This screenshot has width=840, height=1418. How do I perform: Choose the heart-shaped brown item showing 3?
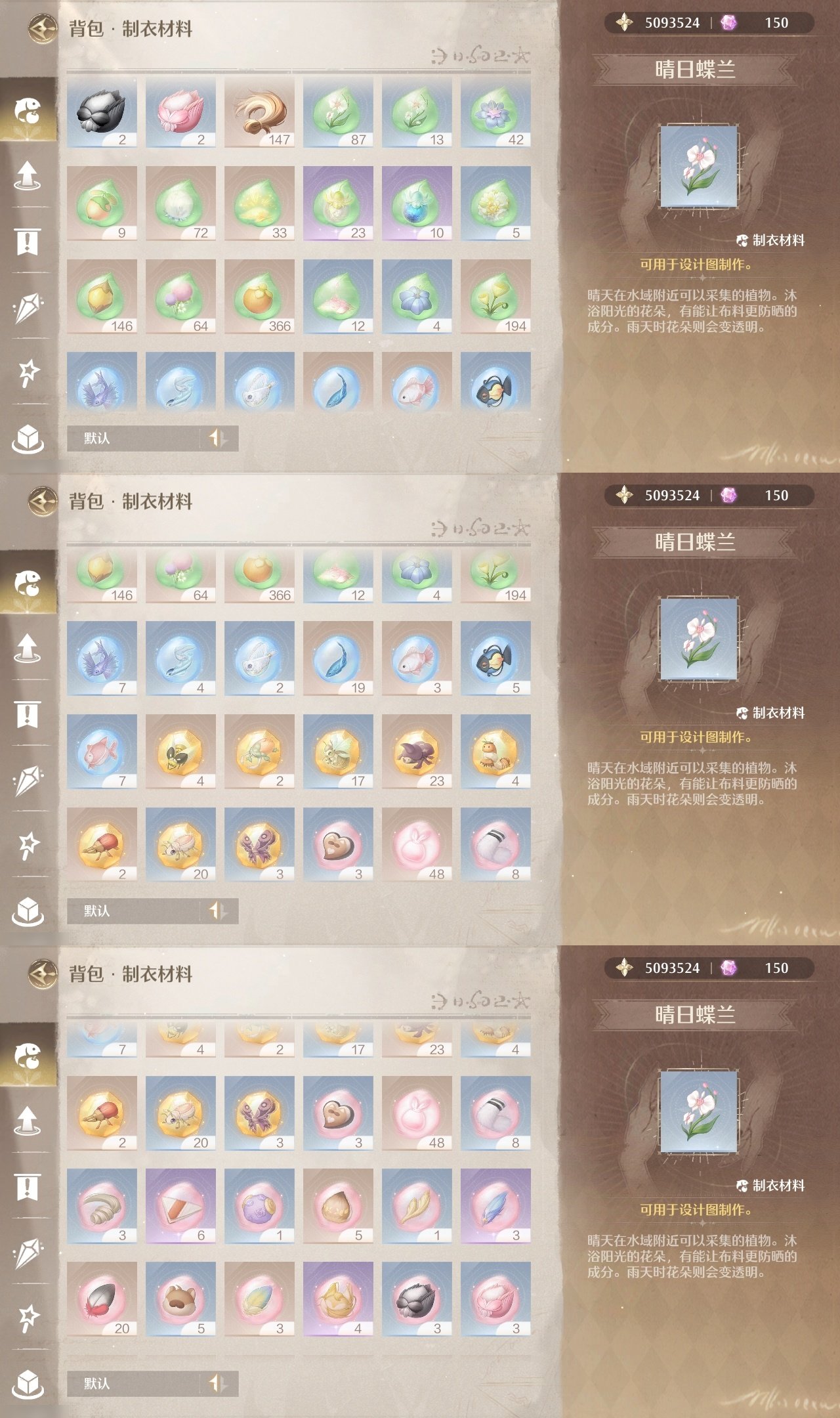click(x=338, y=844)
